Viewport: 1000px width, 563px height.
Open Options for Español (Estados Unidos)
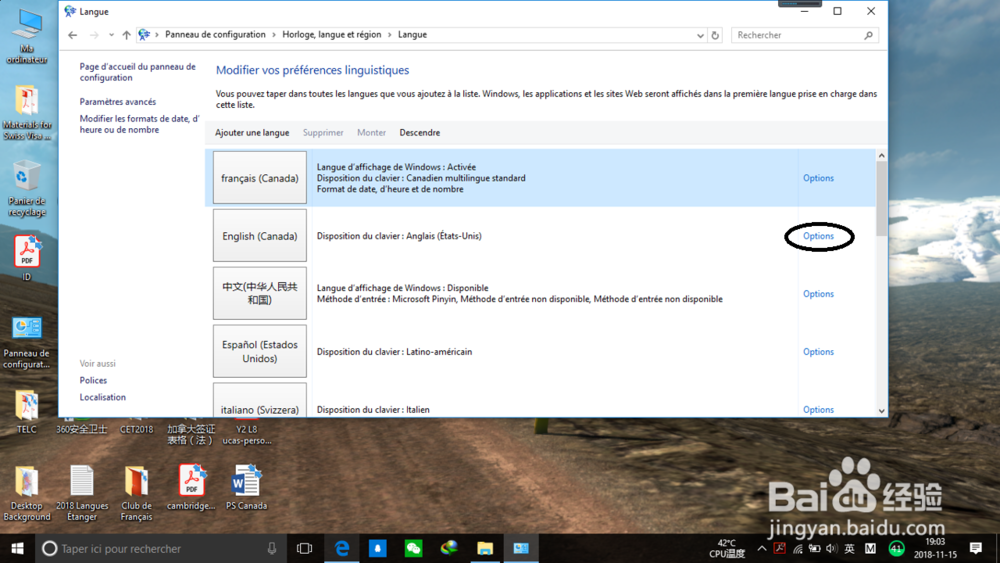pyautogui.click(x=818, y=352)
